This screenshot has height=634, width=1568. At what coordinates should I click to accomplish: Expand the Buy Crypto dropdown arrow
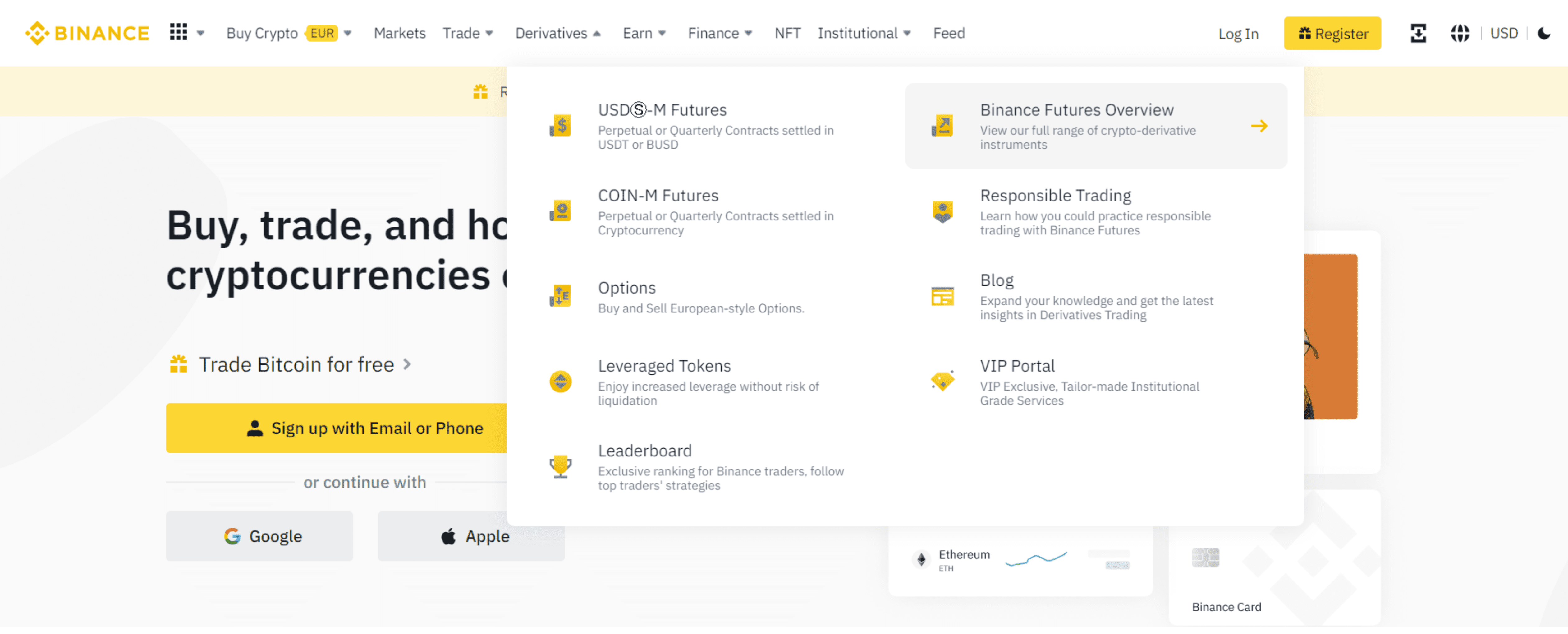(348, 34)
